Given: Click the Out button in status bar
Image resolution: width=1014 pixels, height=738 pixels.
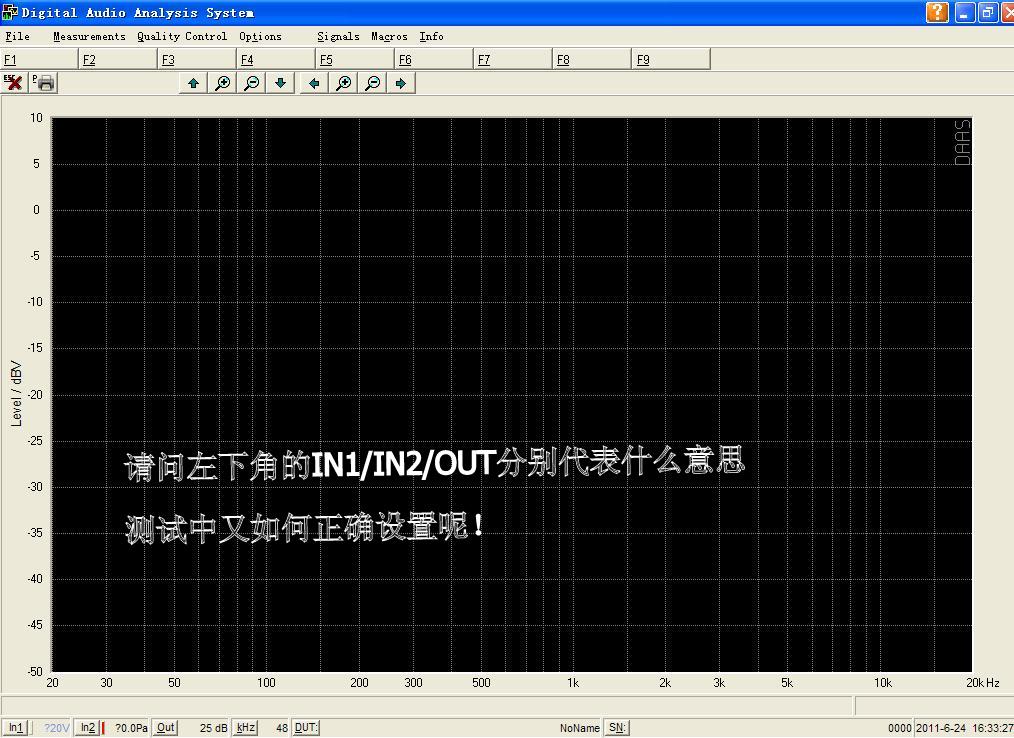Looking at the screenshot, I should tap(165, 728).
